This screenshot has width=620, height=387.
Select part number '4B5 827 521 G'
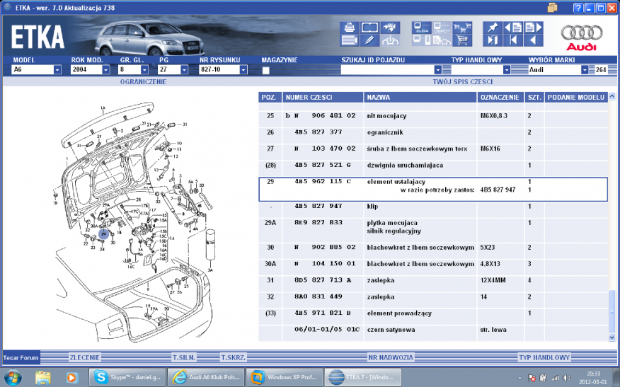pos(323,165)
